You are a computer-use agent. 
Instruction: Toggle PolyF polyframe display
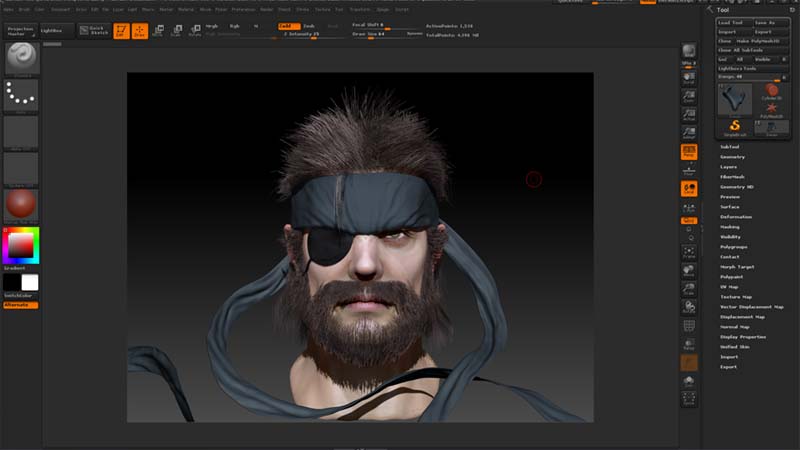coord(689,326)
